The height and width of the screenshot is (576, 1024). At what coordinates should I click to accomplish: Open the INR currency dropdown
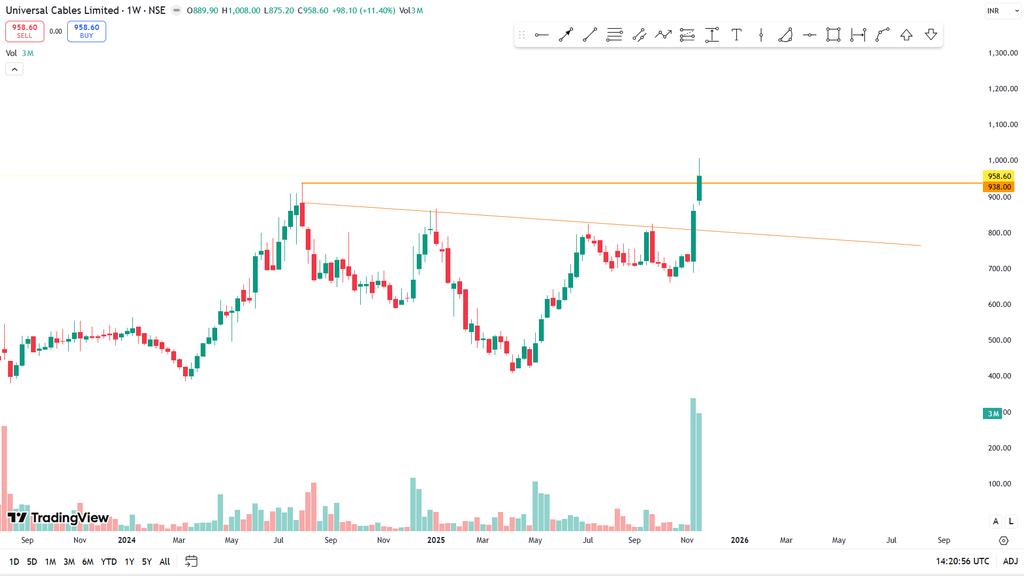click(x=1002, y=10)
